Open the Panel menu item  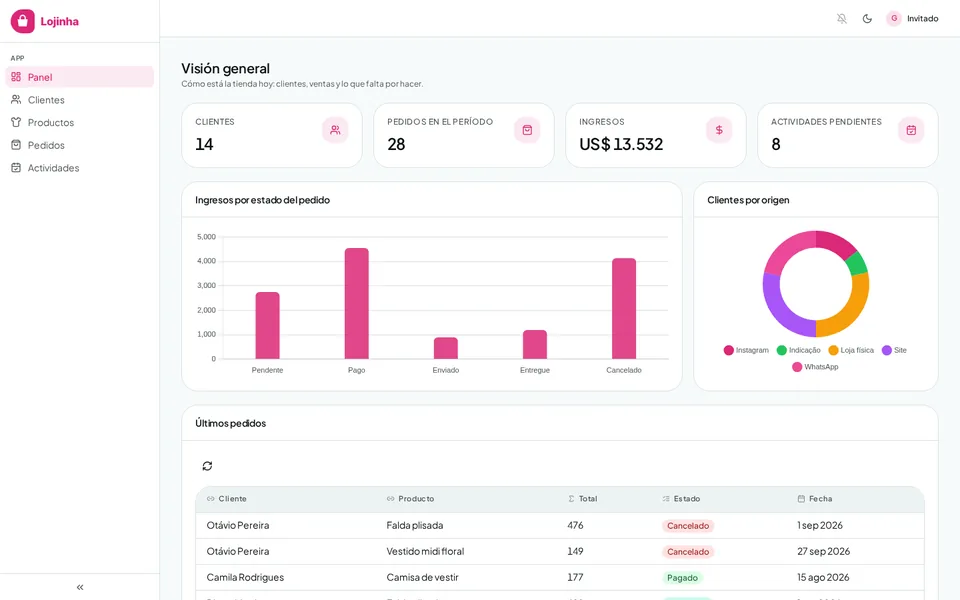80,77
